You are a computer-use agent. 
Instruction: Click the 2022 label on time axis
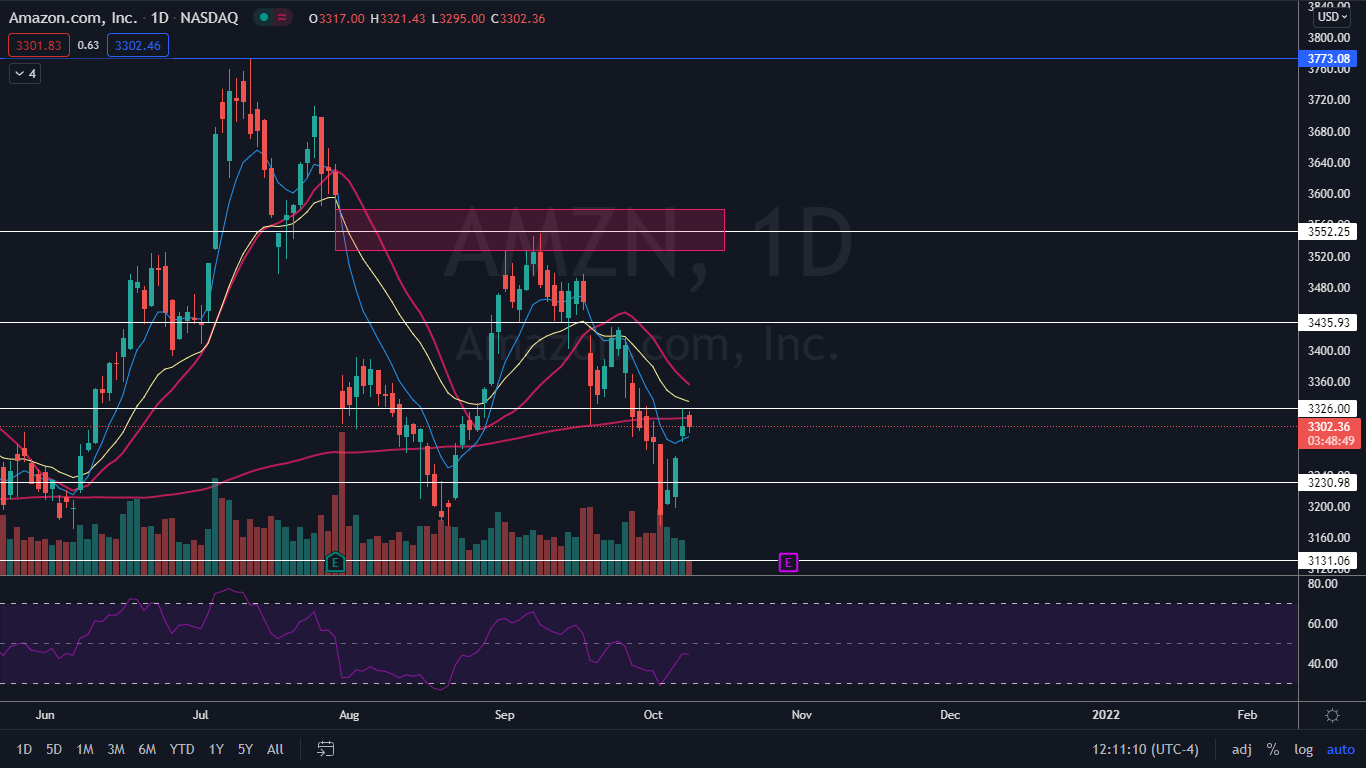tap(1105, 715)
